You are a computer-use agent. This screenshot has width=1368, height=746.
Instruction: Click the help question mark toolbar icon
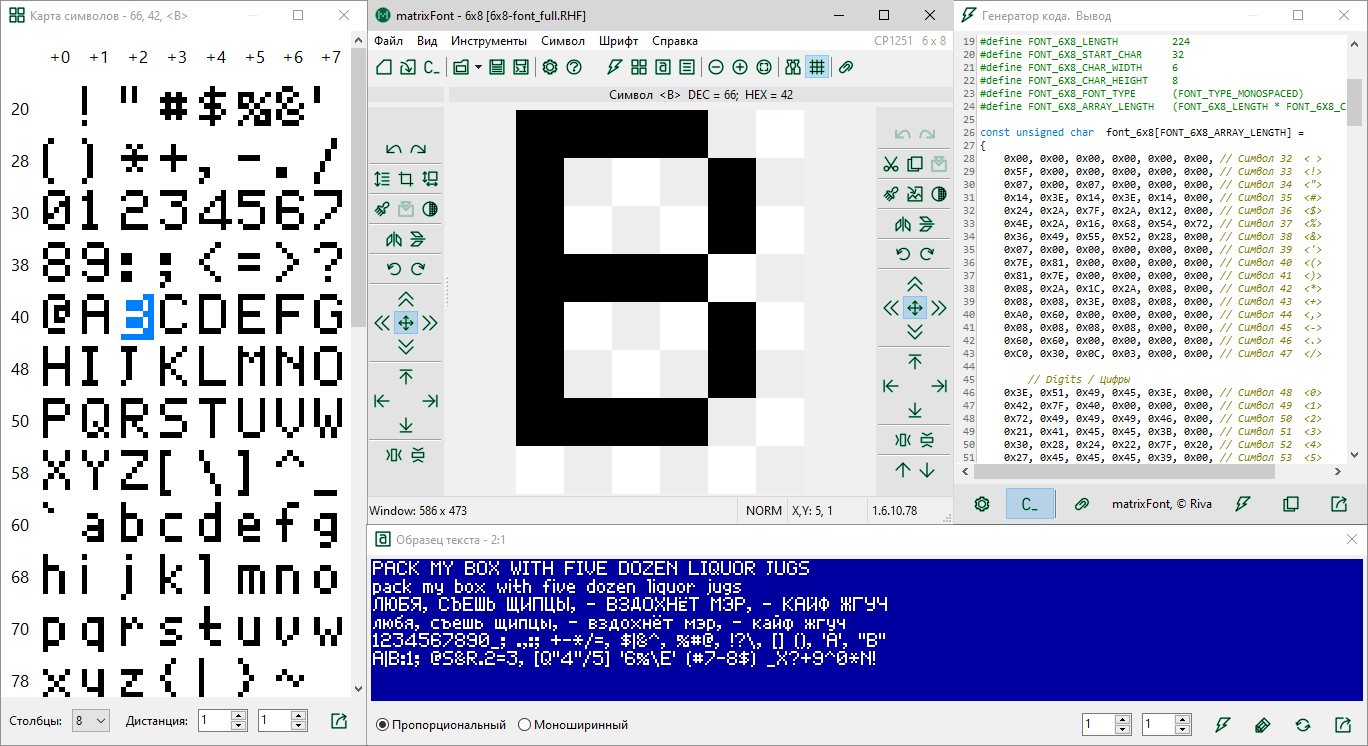coord(574,67)
